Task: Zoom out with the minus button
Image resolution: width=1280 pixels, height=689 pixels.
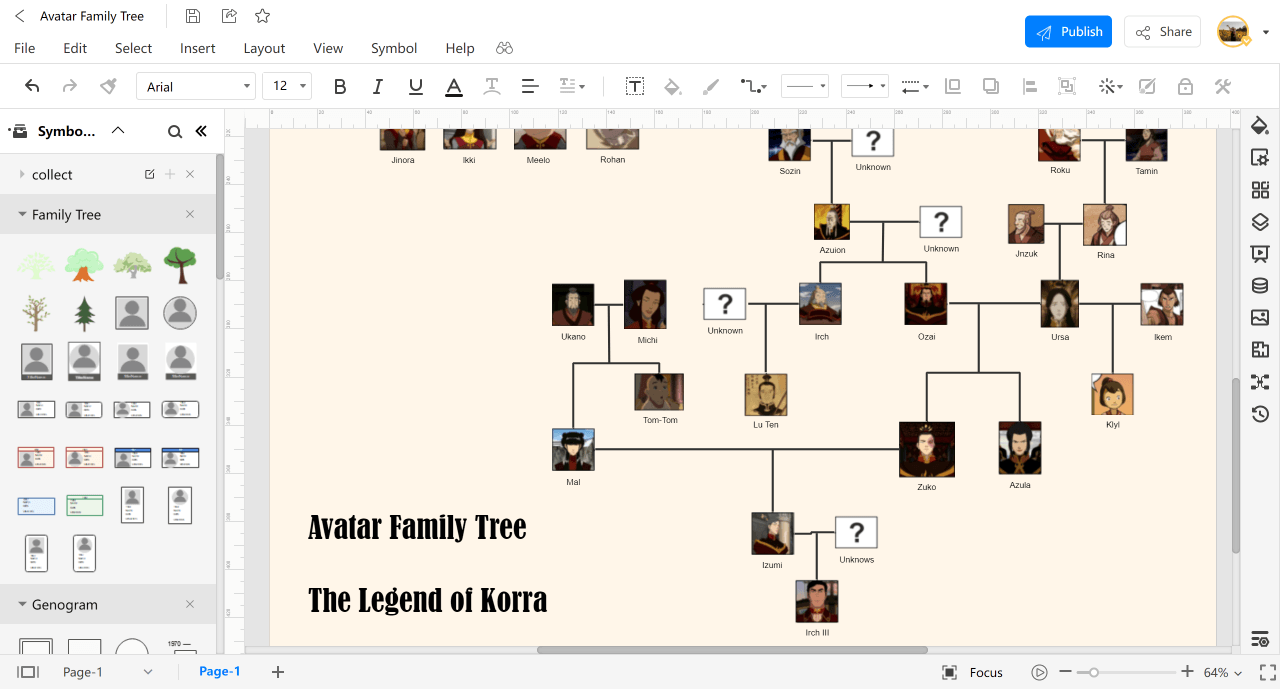Action: point(1065,672)
